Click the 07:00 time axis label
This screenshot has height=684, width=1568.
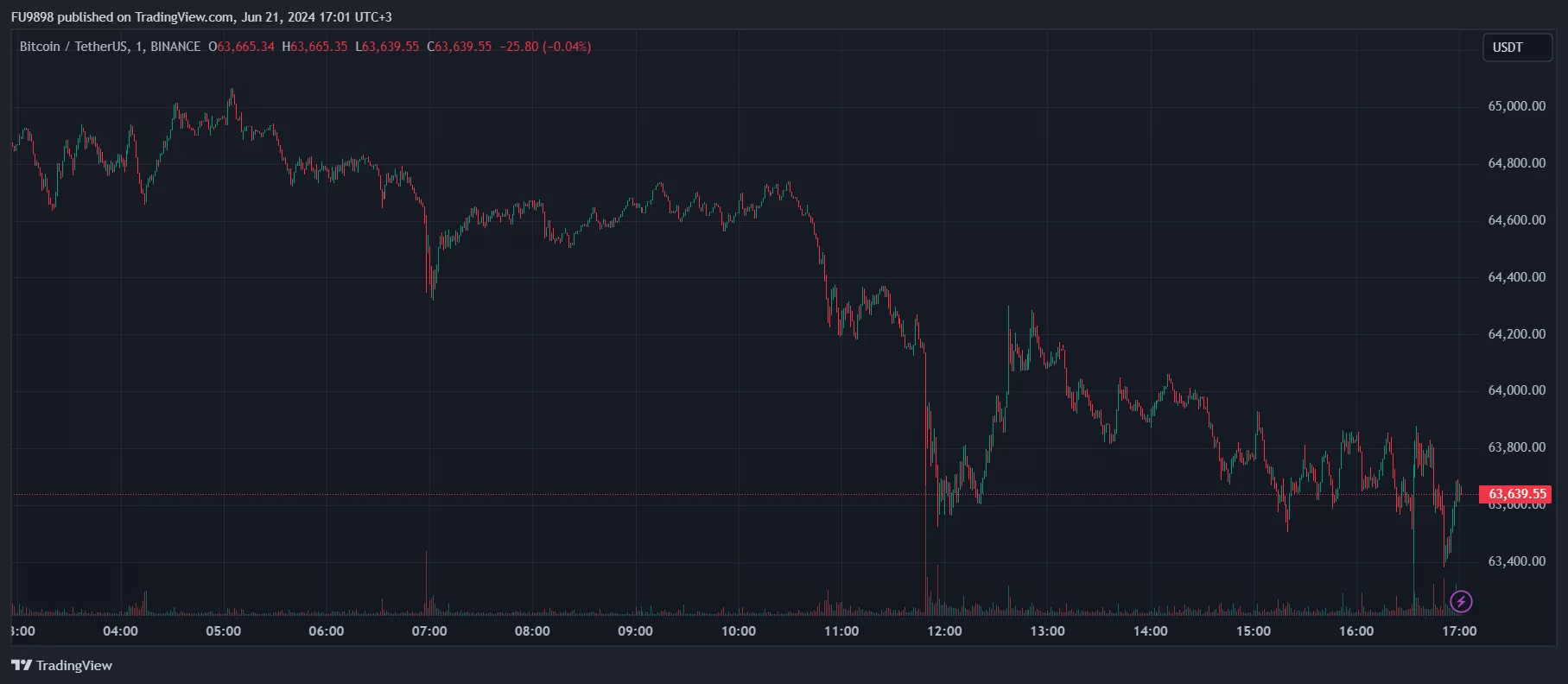[x=429, y=631]
